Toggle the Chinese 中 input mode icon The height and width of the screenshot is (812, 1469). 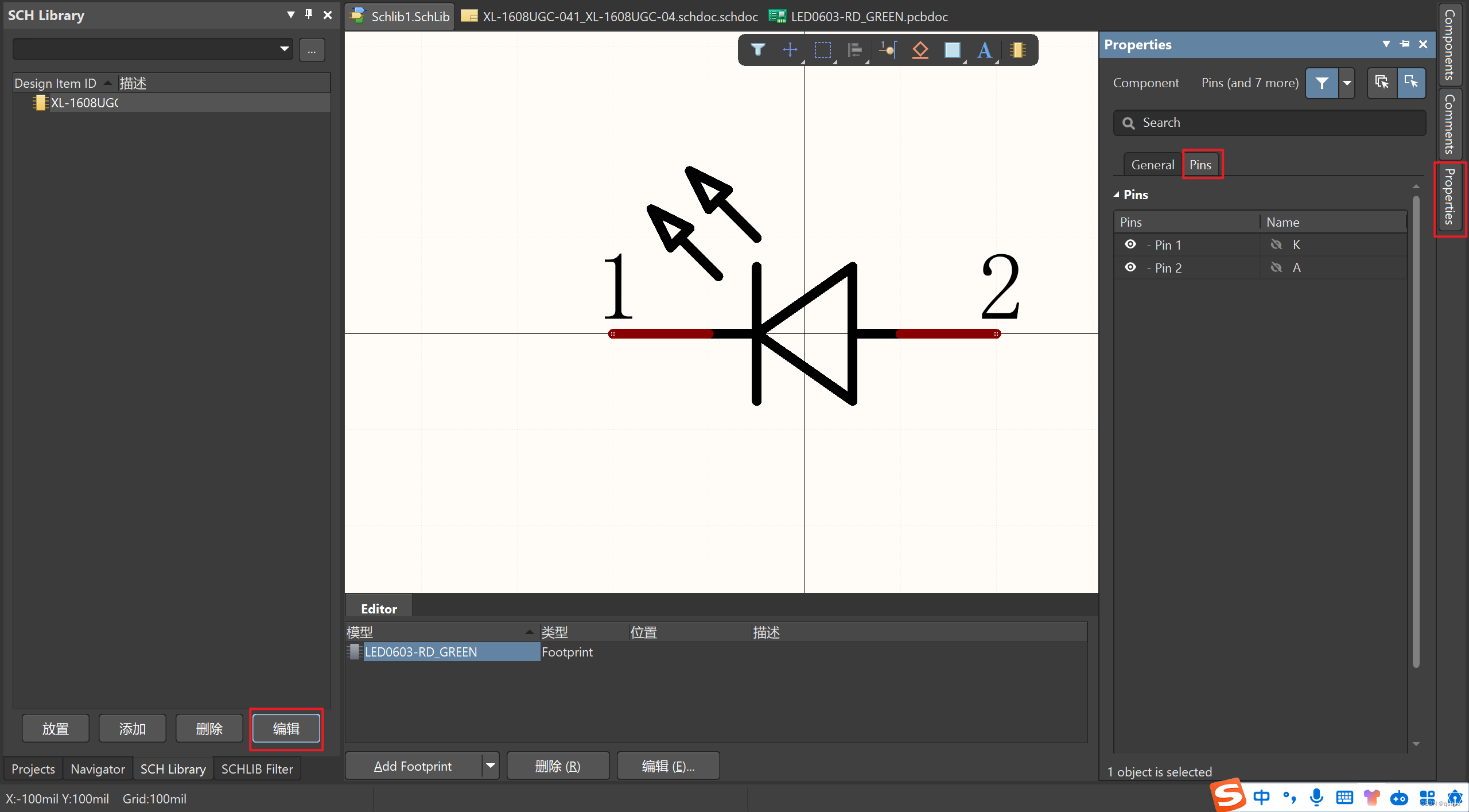click(x=1261, y=797)
